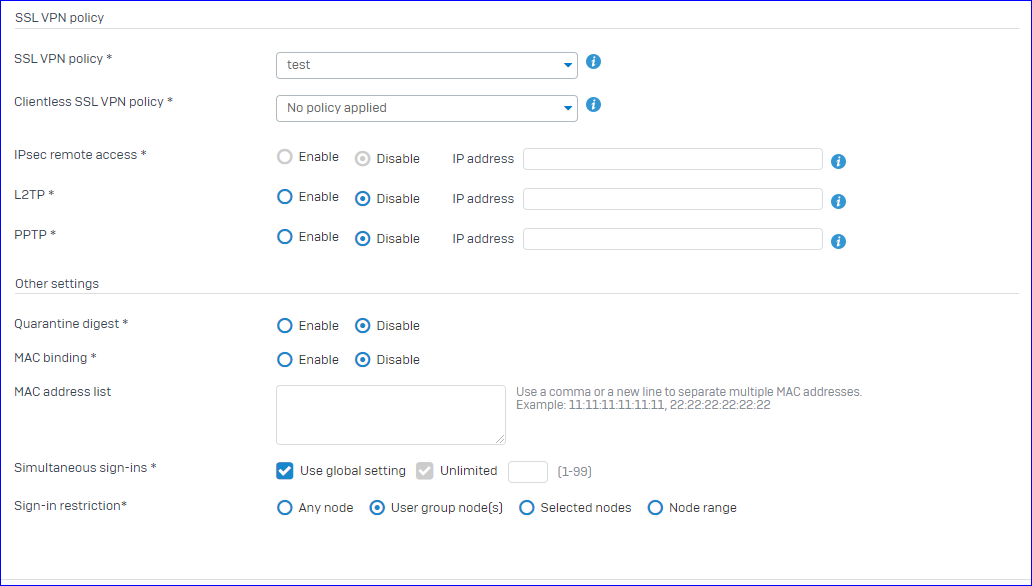Image resolution: width=1032 pixels, height=586 pixels.
Task: Click info icon in the L2TP row
Action: (838, 201)
